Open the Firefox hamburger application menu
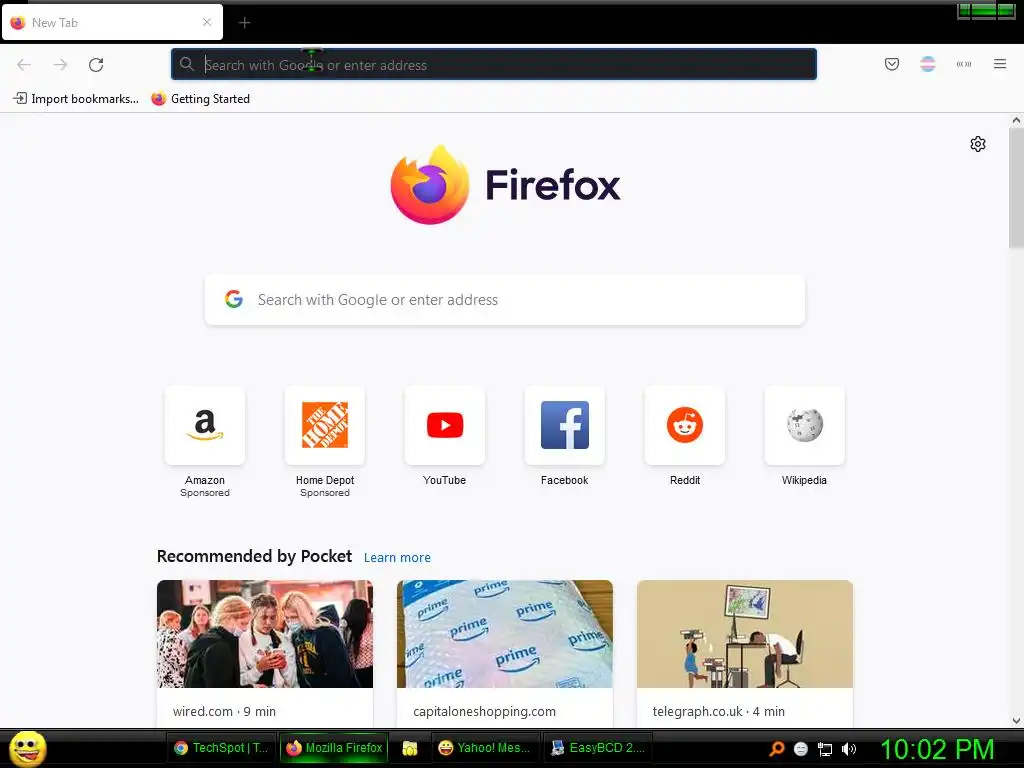 (1000, 64)
